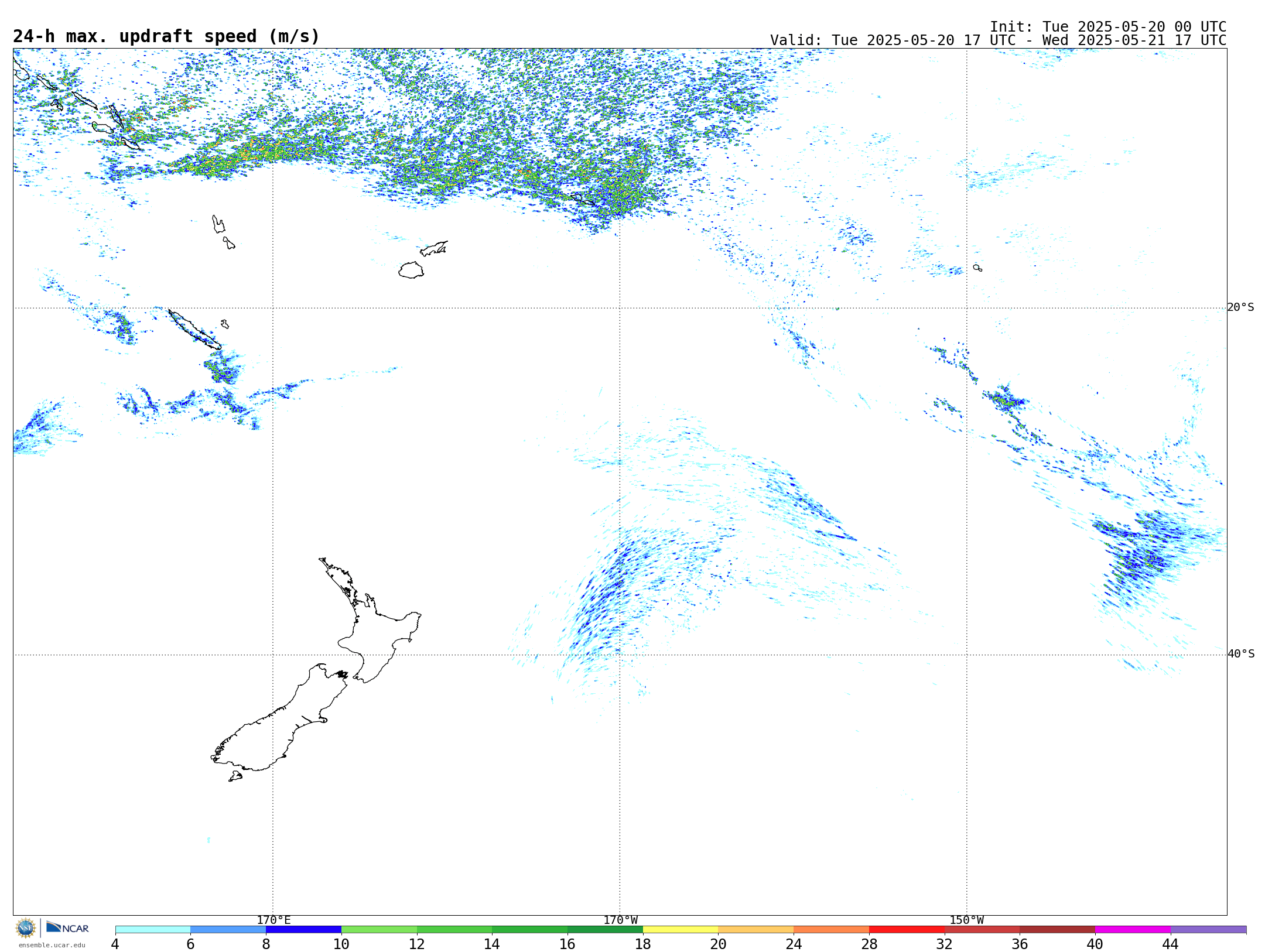Select the dark blue 8–10 color swatch
1265x952 pixels.
(304, 930)
